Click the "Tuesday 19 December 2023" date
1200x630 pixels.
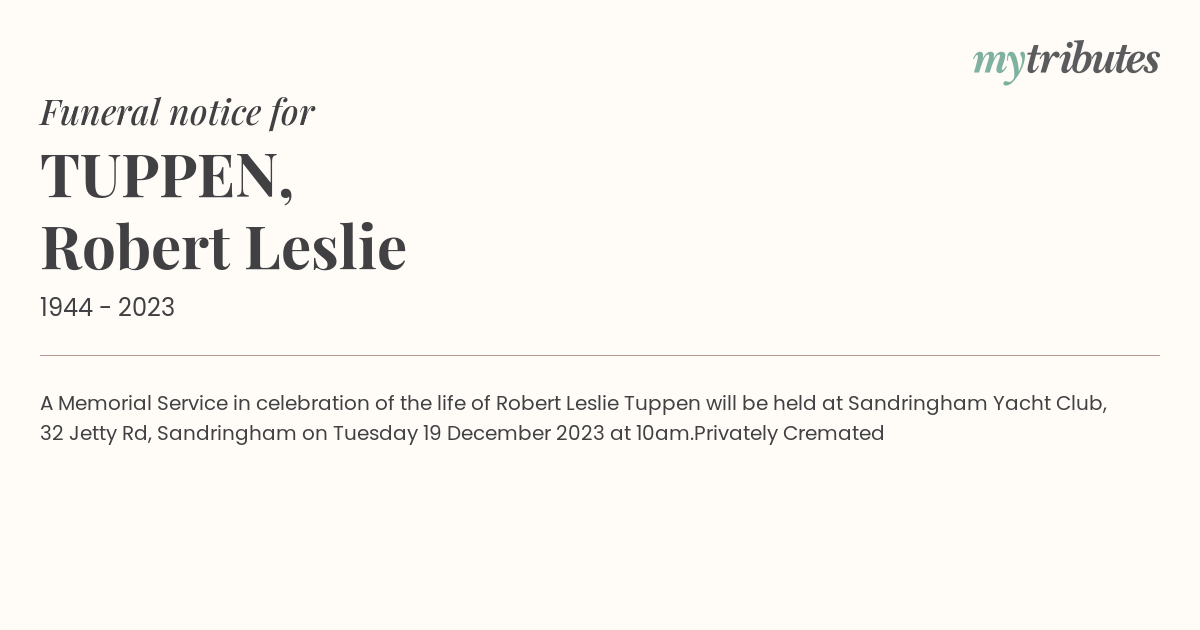click(x=468, y=434)
